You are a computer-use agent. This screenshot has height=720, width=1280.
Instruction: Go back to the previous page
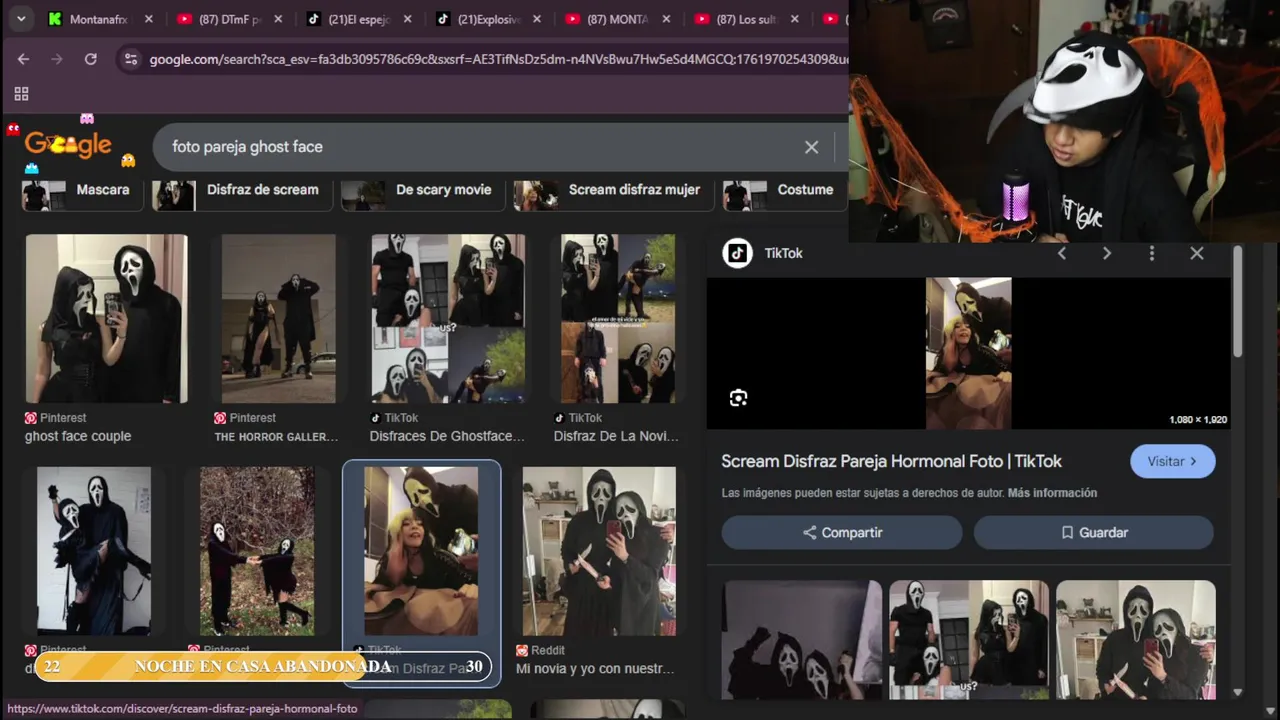tap(23, 59)
